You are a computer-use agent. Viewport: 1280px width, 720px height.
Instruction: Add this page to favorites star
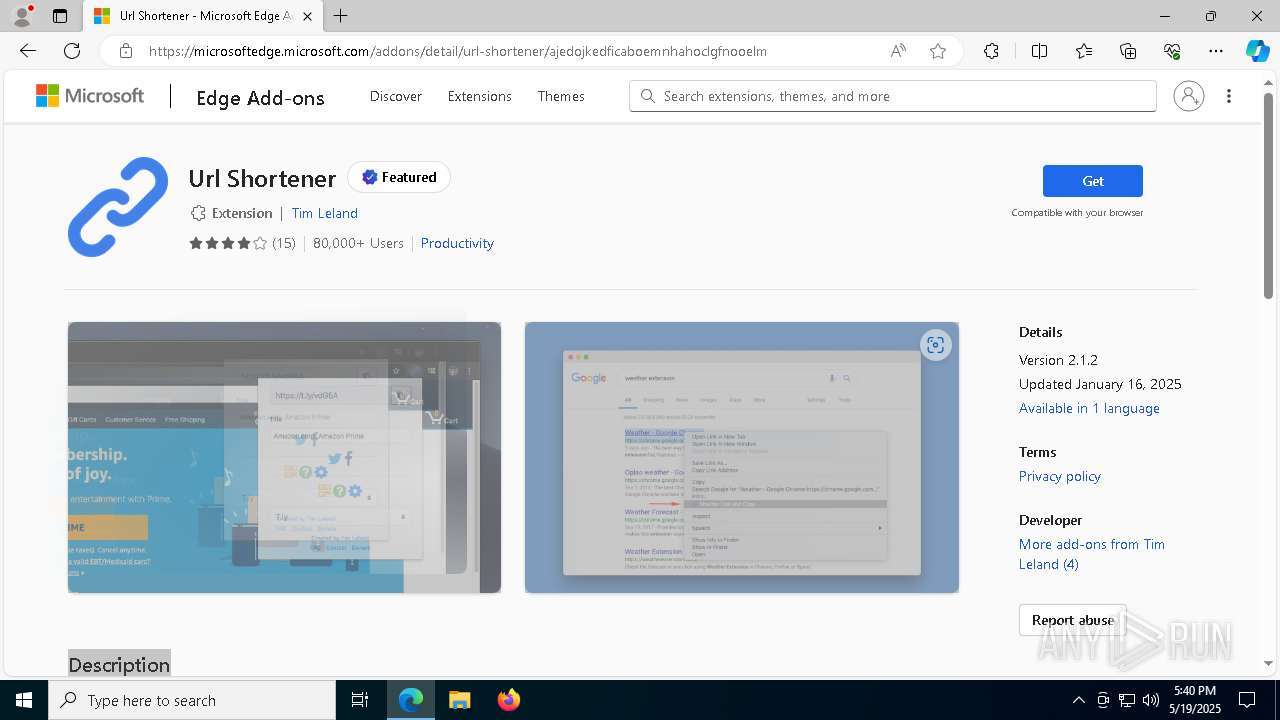938,51
